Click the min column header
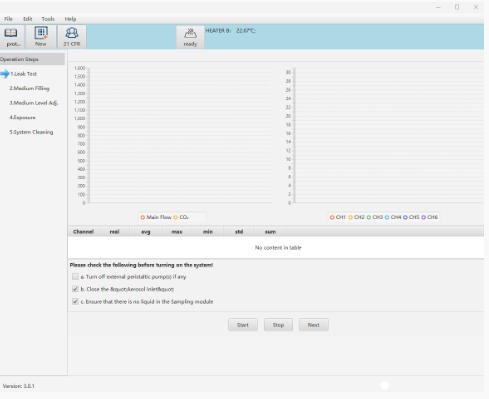 point(208,232)
